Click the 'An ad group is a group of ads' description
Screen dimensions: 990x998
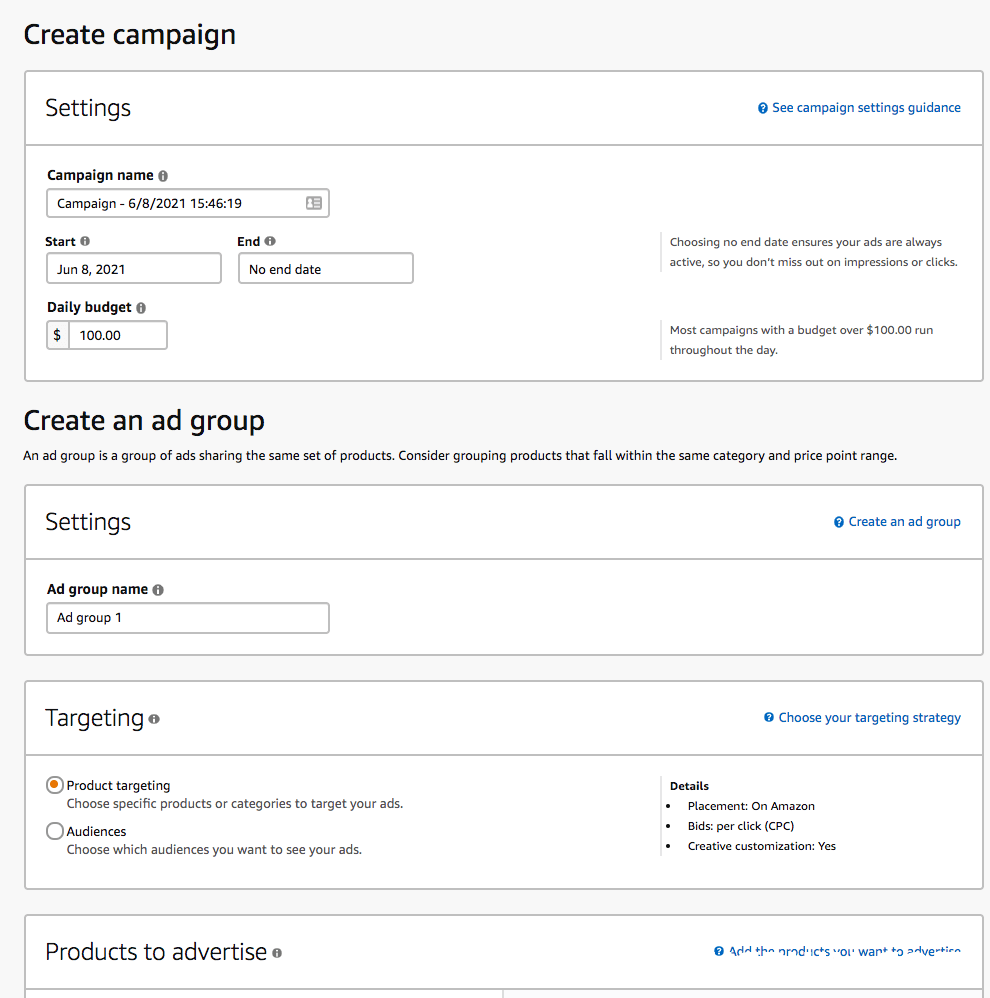(x=460, y=456)
